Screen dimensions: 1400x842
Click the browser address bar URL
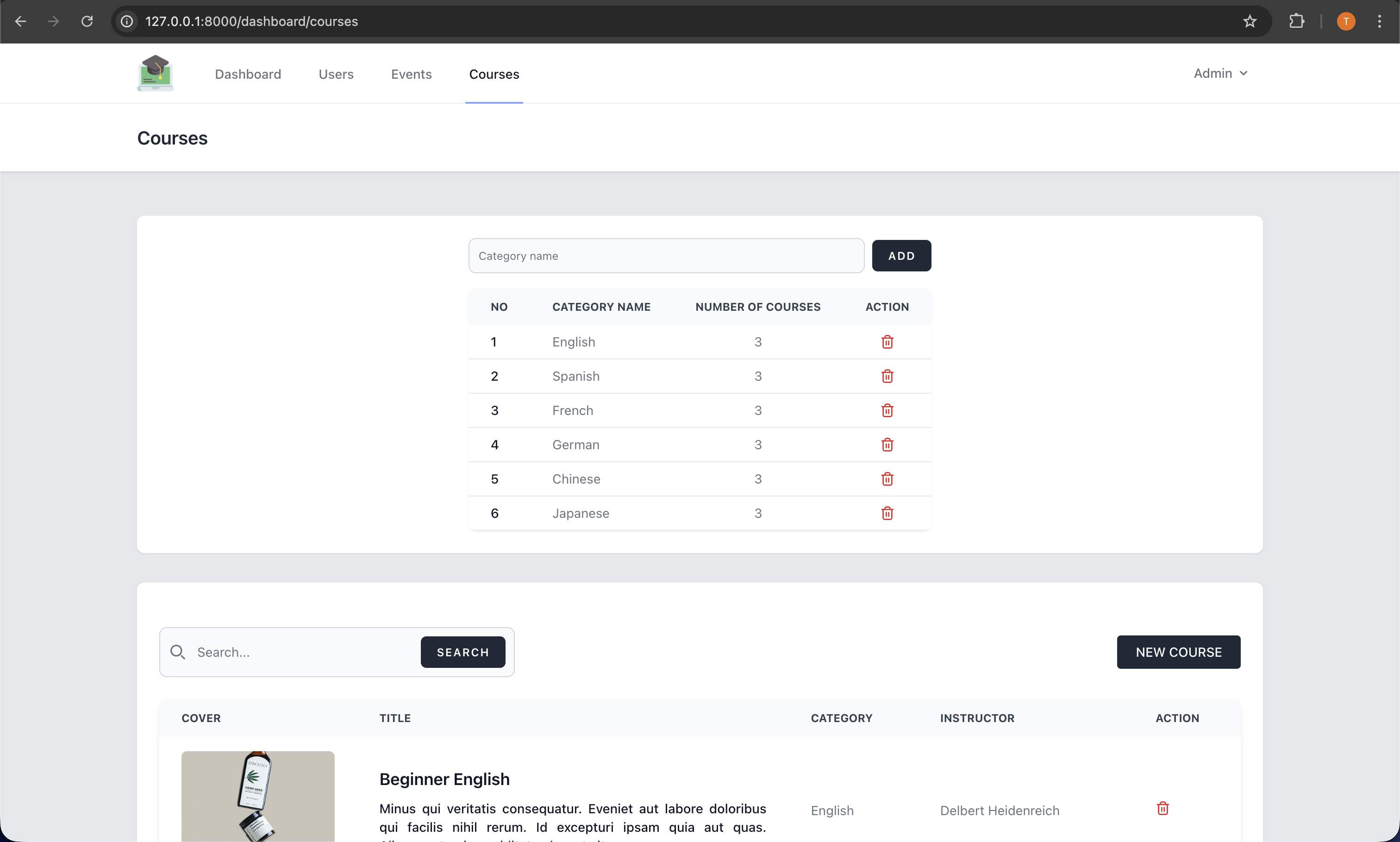tap(251, 22)
